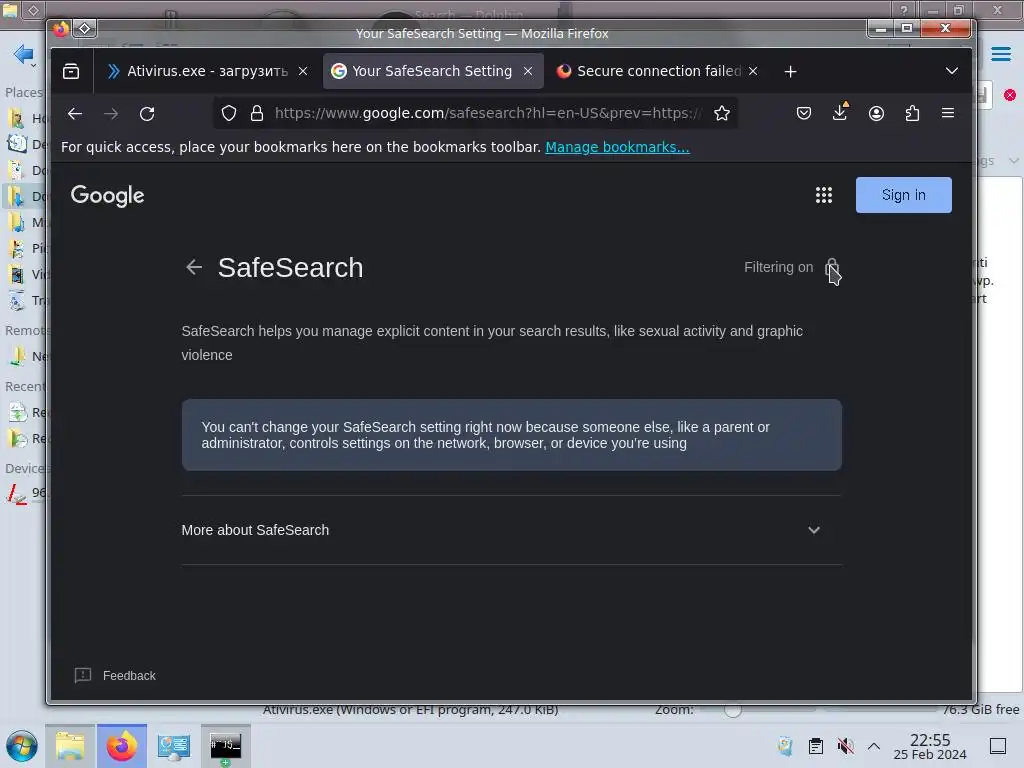Open Manage bookmarks link
The height and width of the screenshot is (768, 1024).
(617, 147)
